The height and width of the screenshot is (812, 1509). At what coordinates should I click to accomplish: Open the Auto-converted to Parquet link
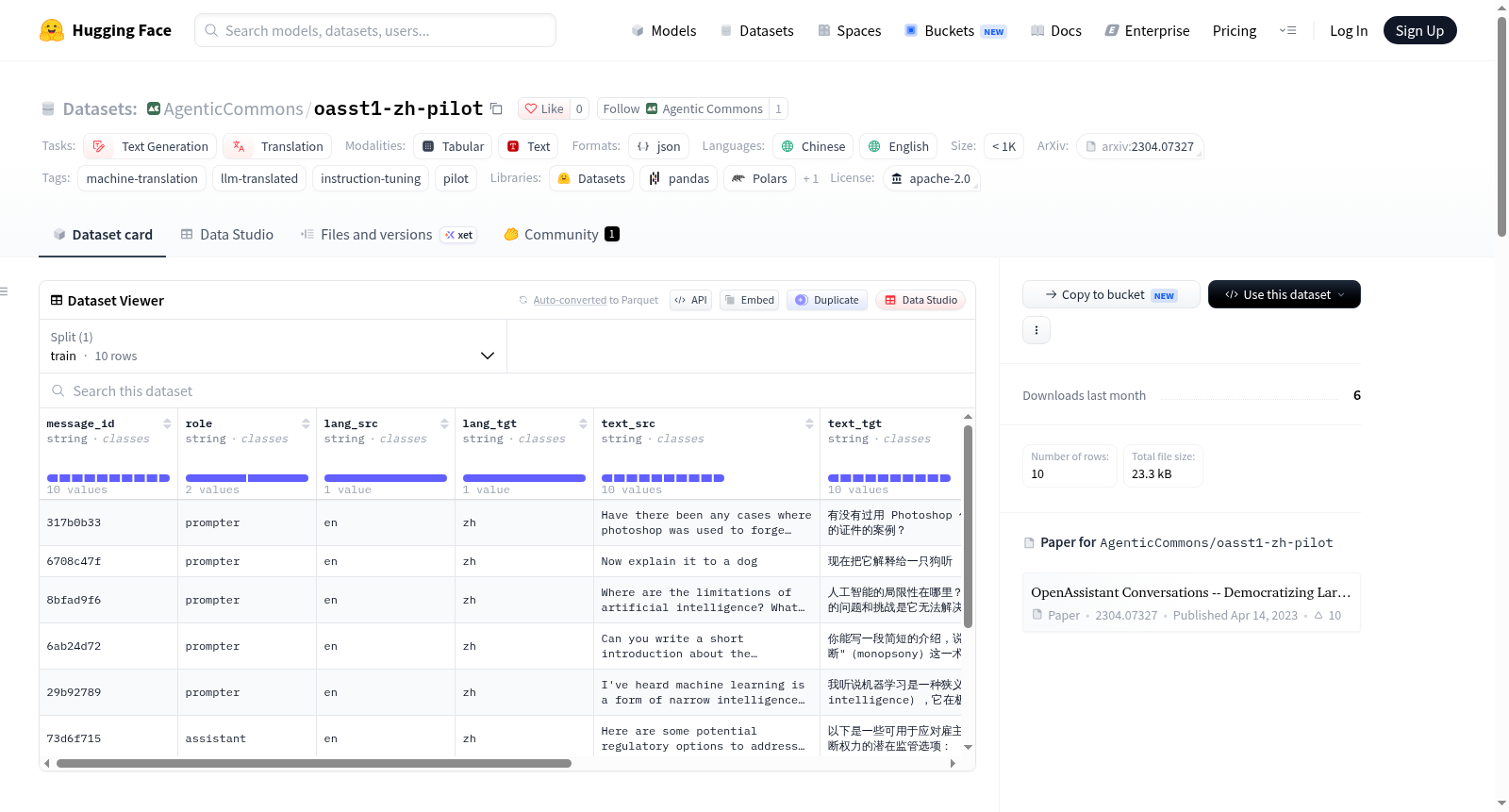pos(595,301)
